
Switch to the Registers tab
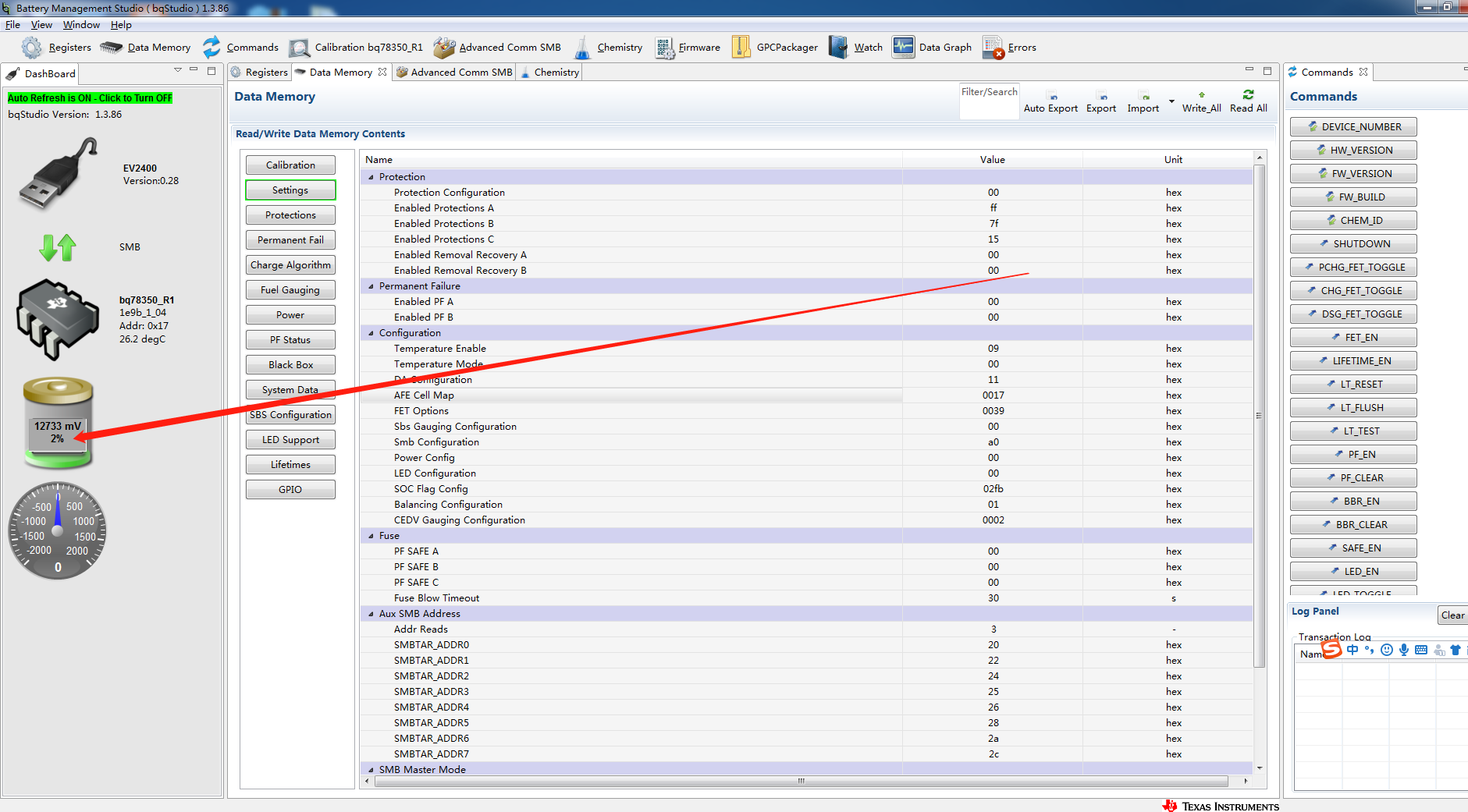click(x=260, y=73)
